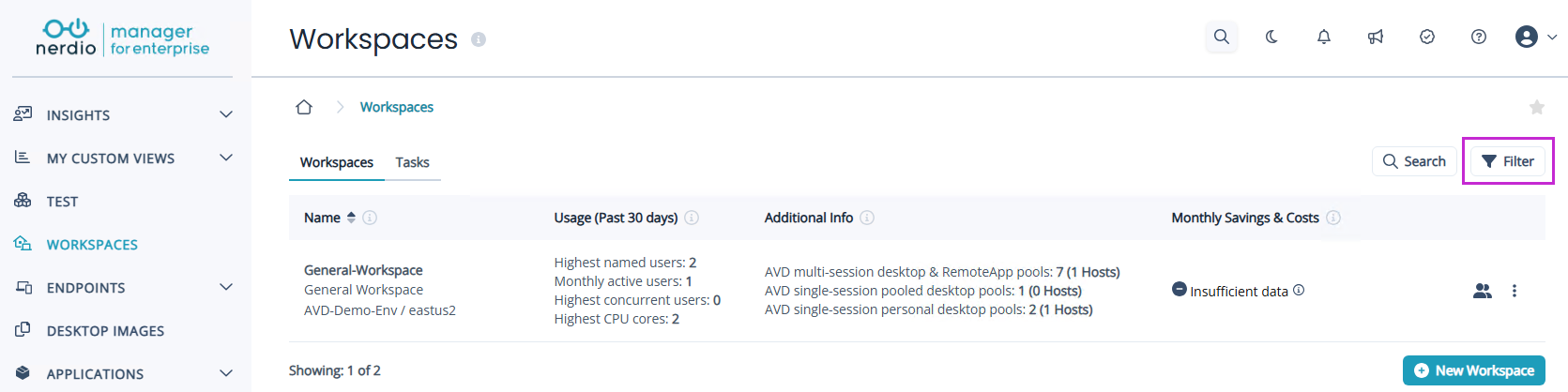This screenshot has height=392, width=1568.
Task: Toggle dark mode moon icon
Action: pyautogui.click(x=1271, y=37)
